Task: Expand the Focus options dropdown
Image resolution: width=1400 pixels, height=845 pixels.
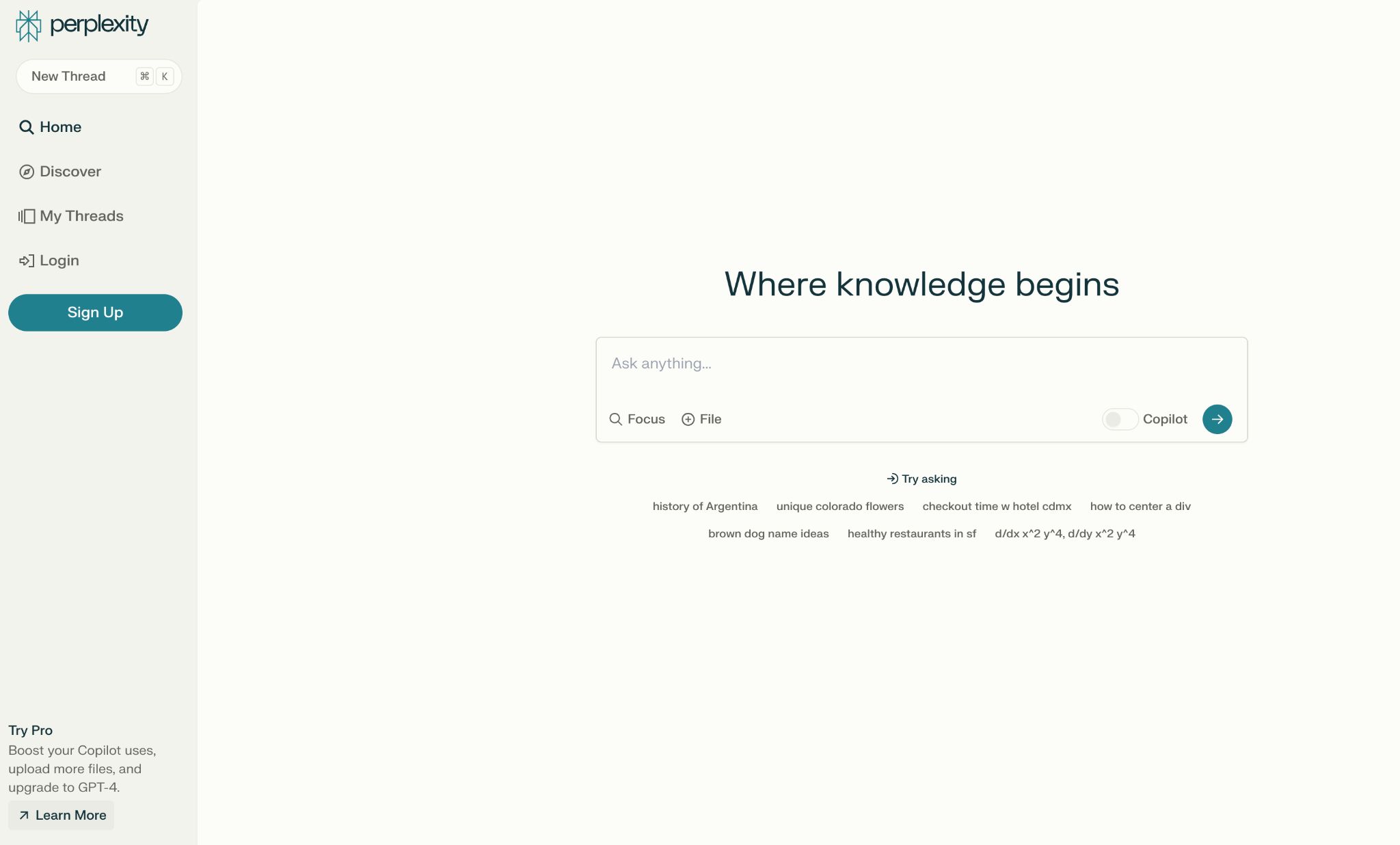Action: coord(637,418)
